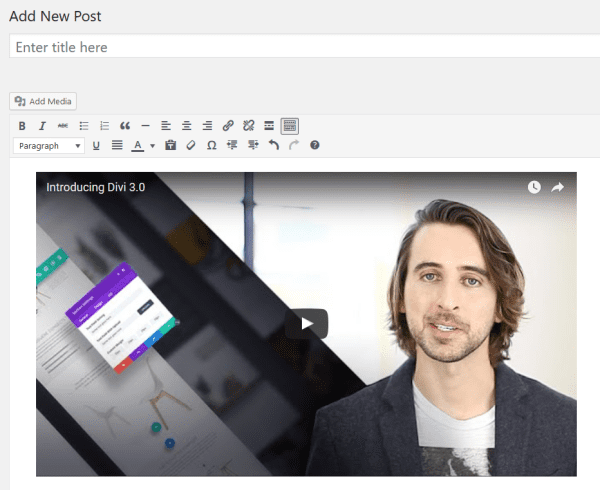
Task: Apply strikethrough to text
Action: coord(62,126)
